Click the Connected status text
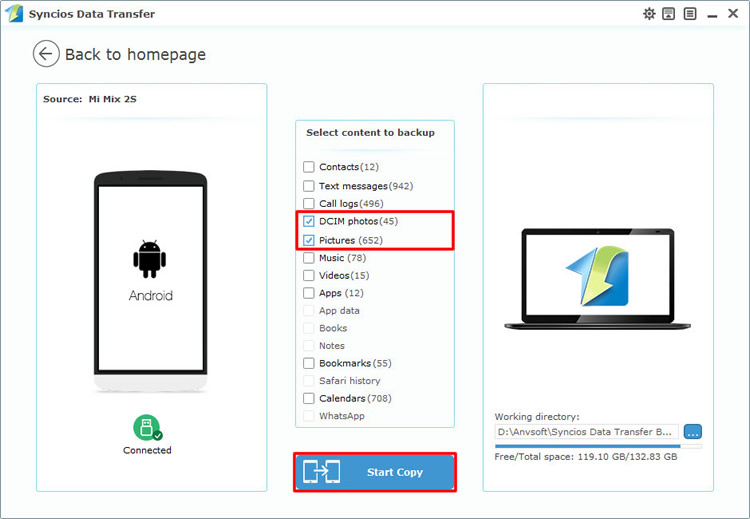 coord(147,450)
